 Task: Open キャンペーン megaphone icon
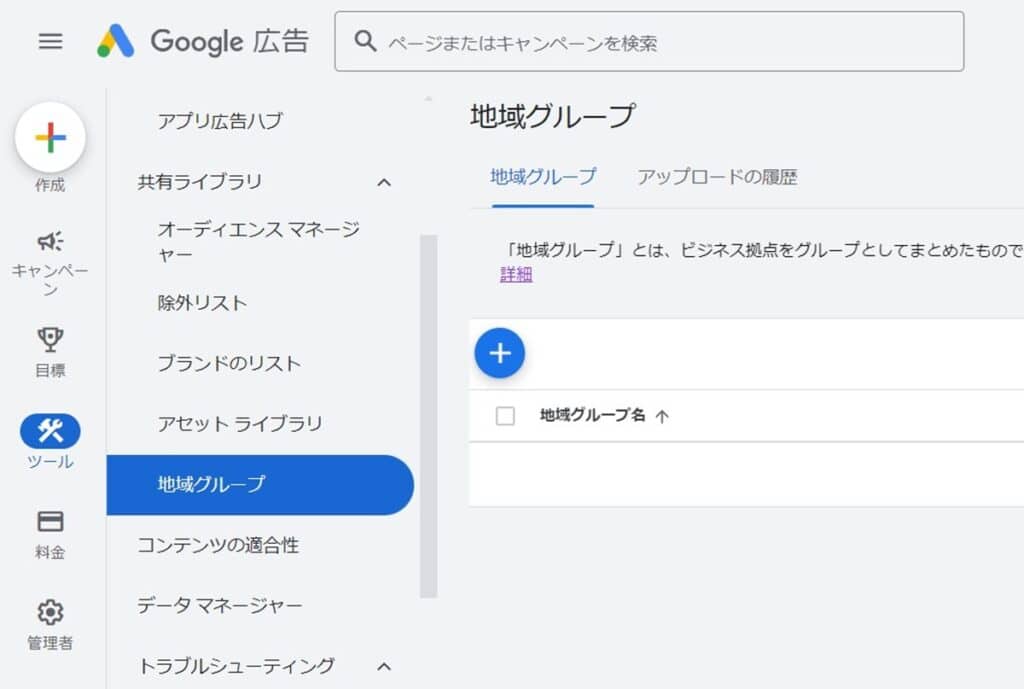[x=50, y=241]
